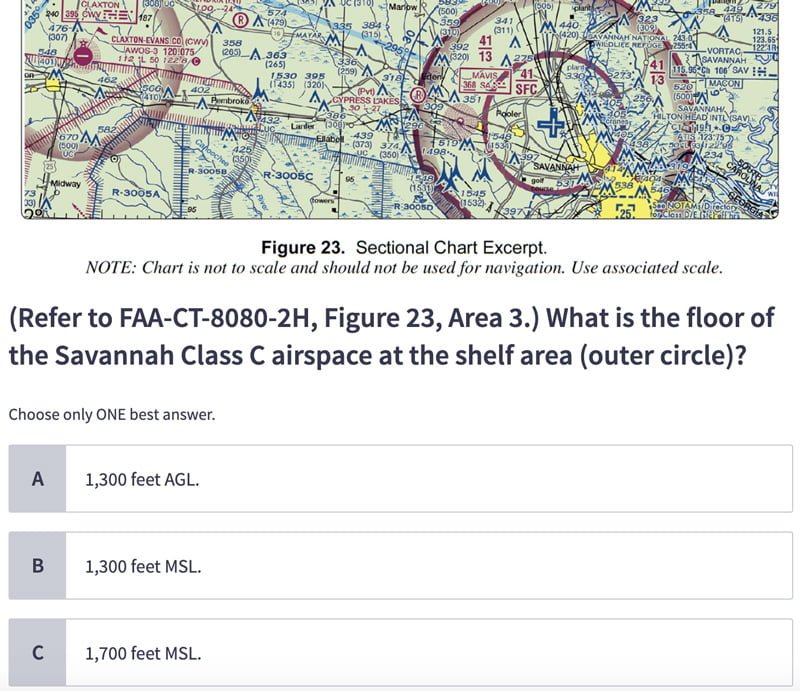Viewport: 800px width, 691px height.
Task: Pick answer C, 1,700 feet MSL
Action: [x=401, y=652]
